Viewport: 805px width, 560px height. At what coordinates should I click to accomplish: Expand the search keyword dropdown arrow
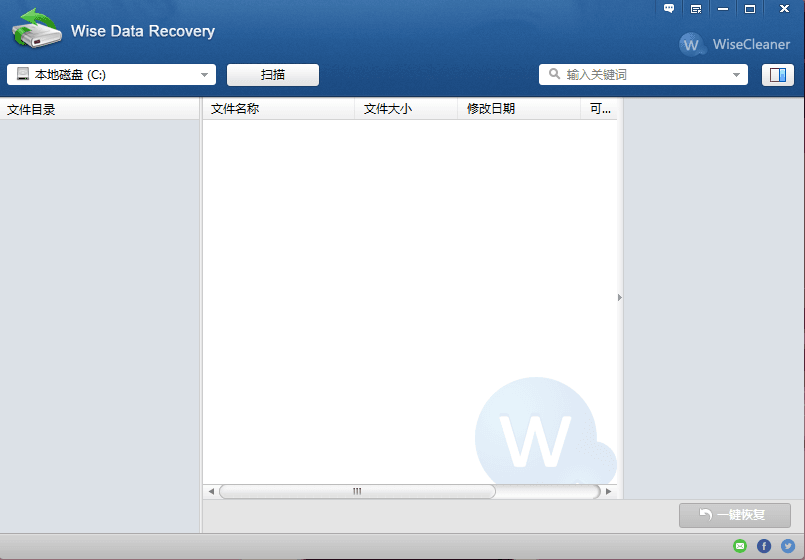[737, 75]
